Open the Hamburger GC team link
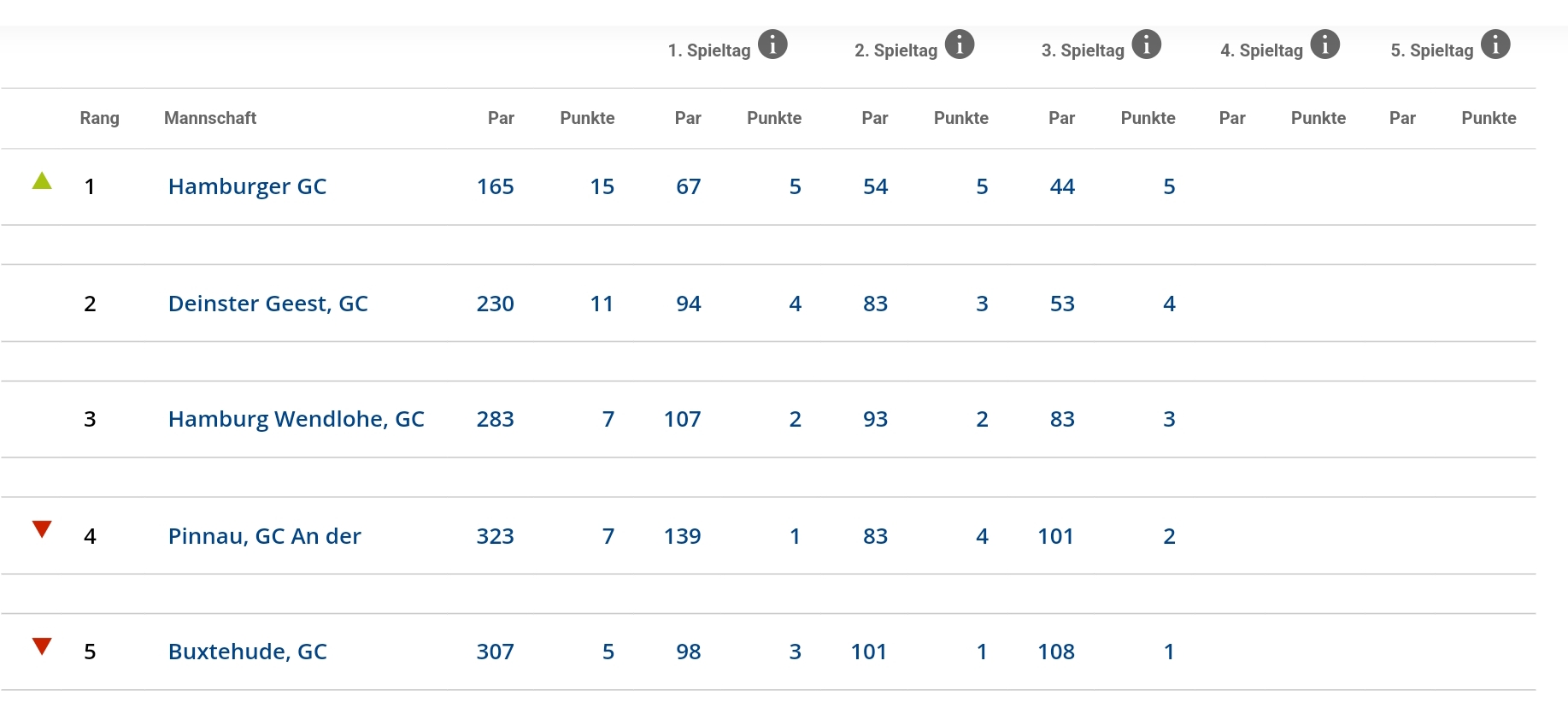This screenshot has height=702, width=1568. tap(247, 186)
